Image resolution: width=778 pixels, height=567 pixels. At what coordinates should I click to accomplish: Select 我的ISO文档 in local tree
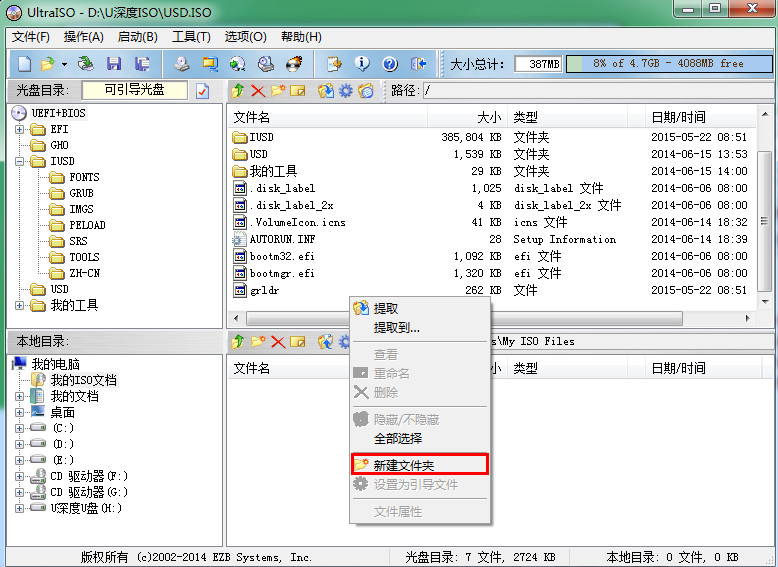(x=83, y=380)
